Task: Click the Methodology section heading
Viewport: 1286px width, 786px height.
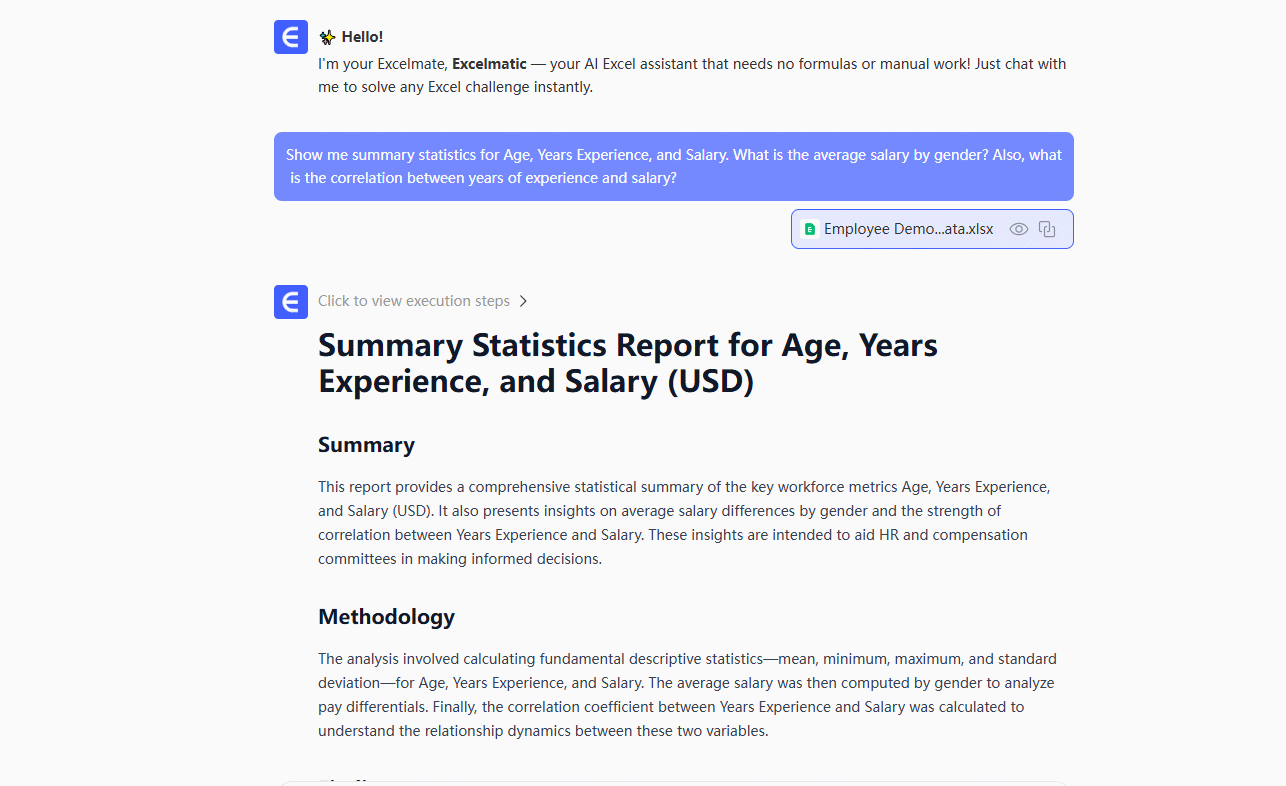Action: pyautogui.click(x=386, y=617)
